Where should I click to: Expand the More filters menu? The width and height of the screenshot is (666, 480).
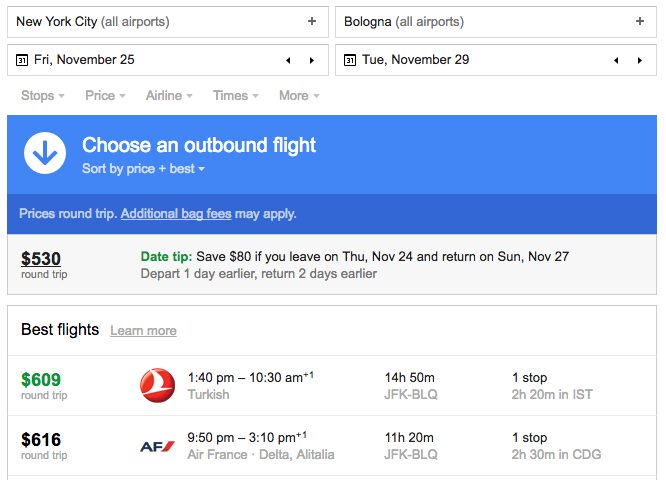click(299, 96)
